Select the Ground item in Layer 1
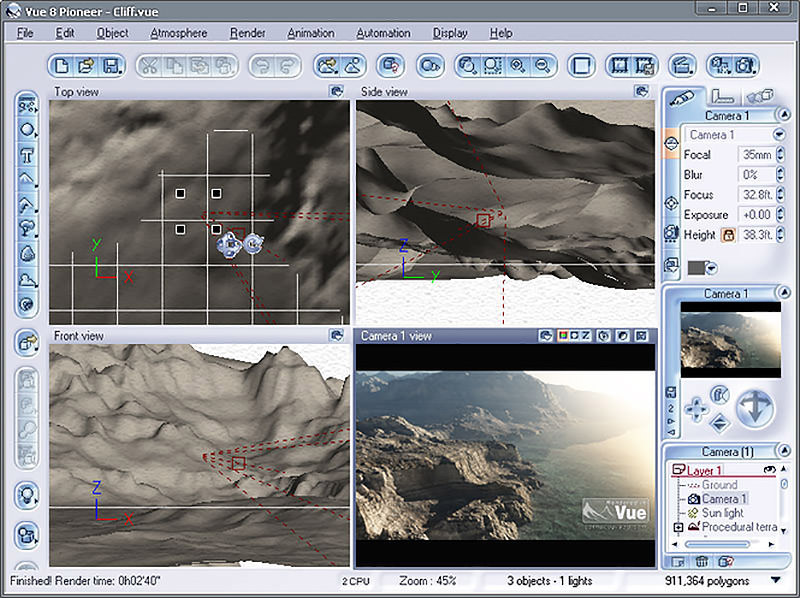The height and width of the screenshot is (598, 800). point(719,484)
